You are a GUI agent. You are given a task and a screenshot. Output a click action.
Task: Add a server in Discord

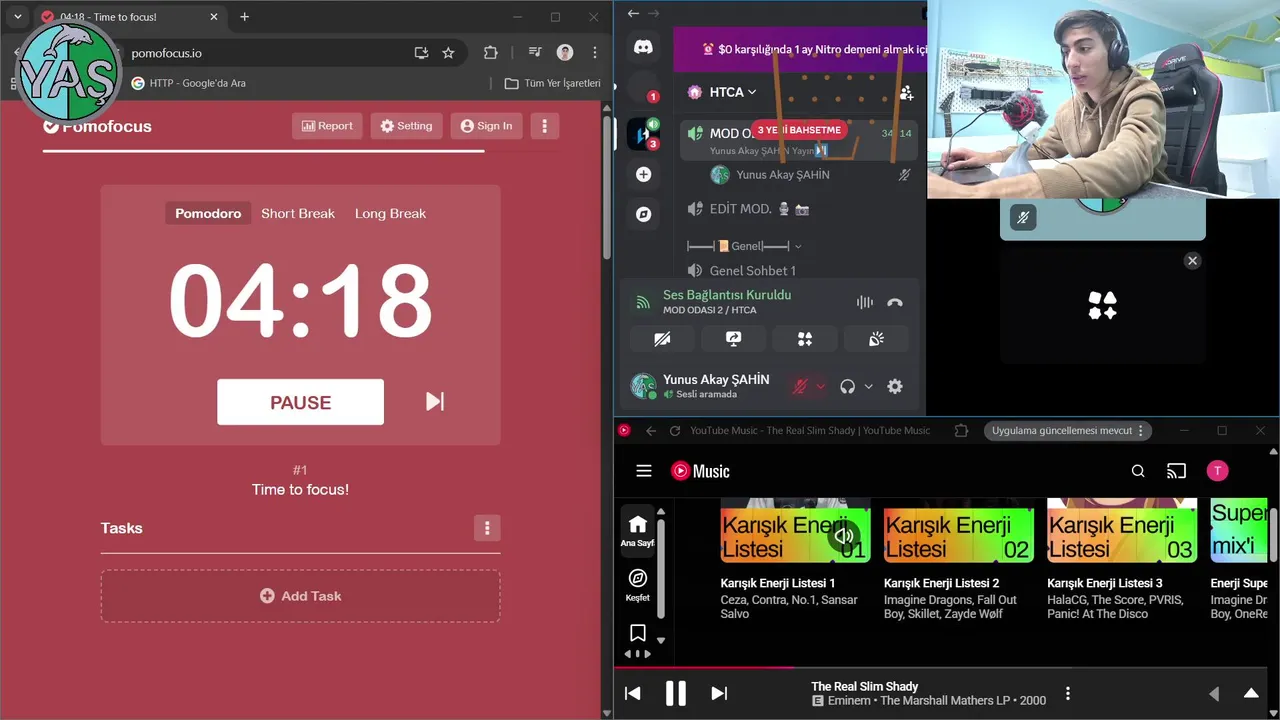tap(644, 175)
